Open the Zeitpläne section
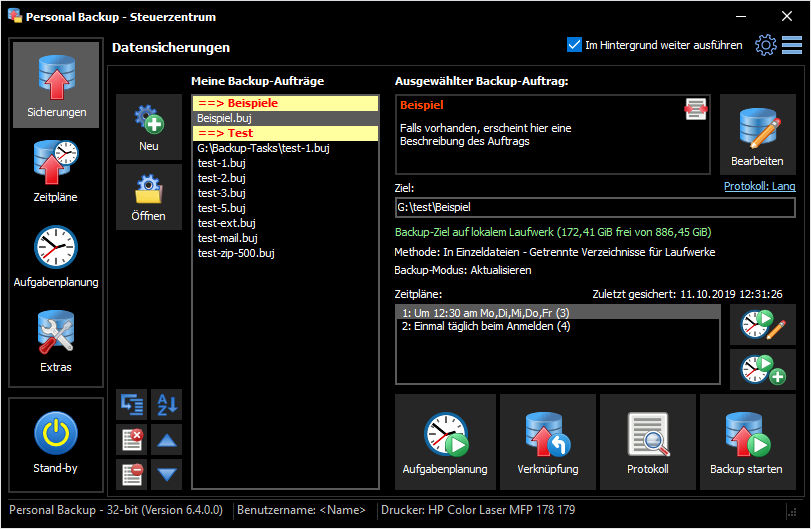The width and height of the screenshot is (811, 529). click(56, 171)
